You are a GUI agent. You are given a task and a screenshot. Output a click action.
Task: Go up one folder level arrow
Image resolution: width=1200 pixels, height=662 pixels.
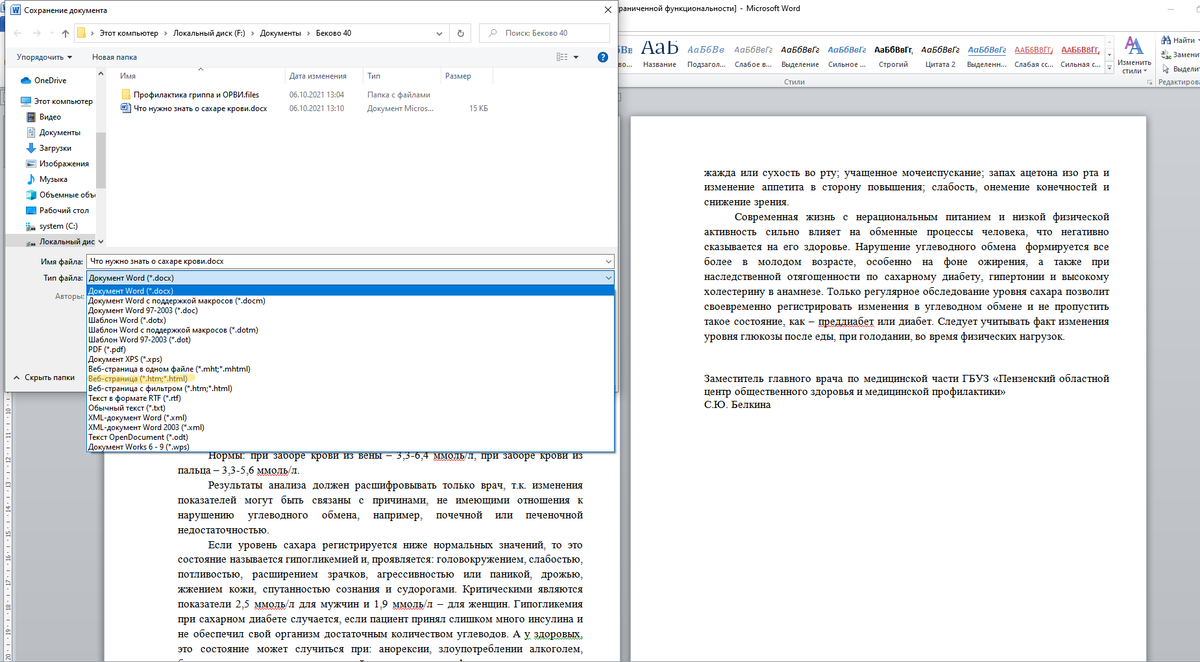tap(66, 33)
